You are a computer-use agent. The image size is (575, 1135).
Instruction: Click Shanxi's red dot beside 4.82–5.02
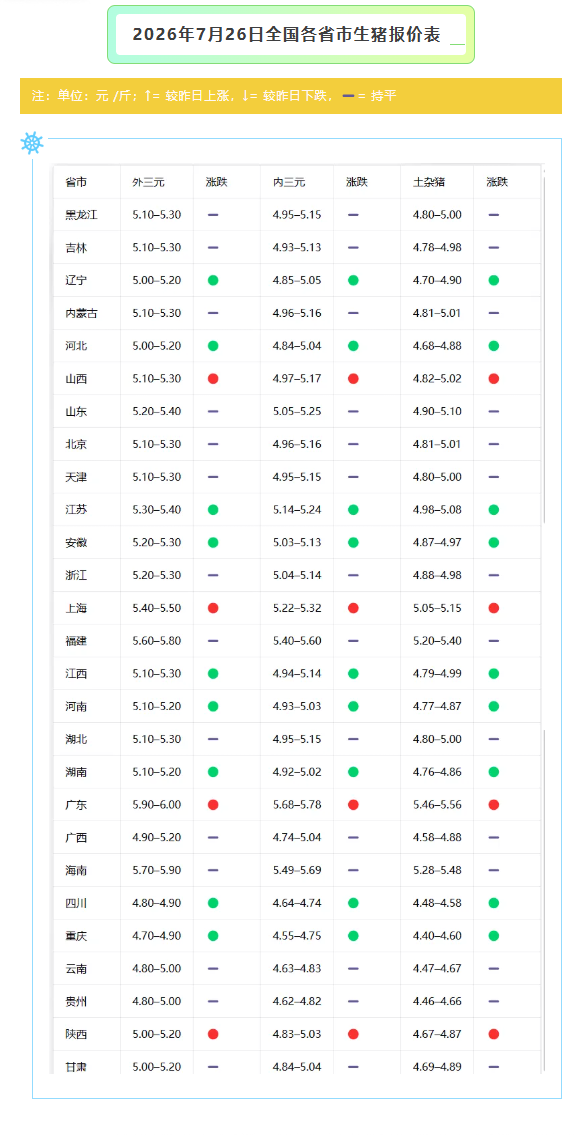coord(494,379)
